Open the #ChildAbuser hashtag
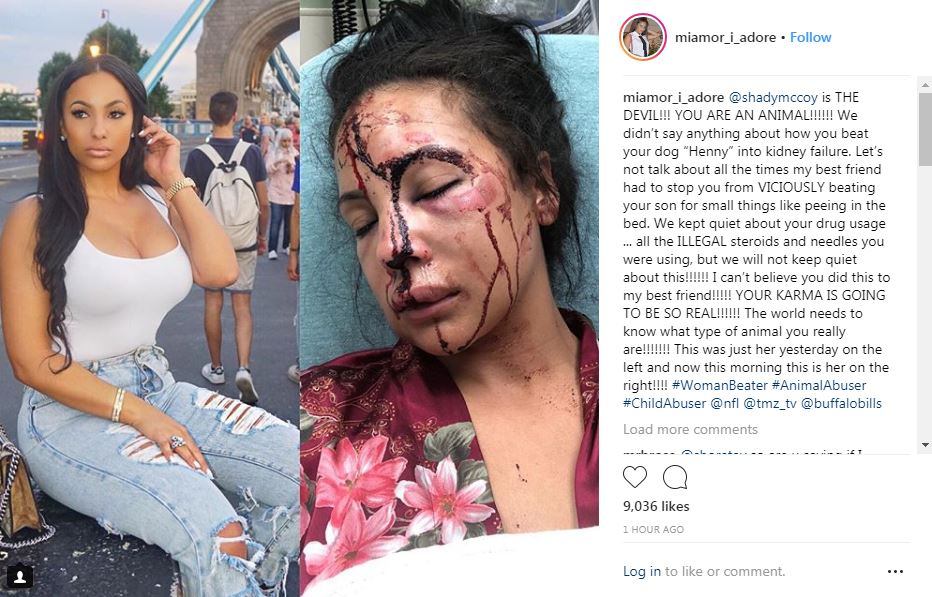Screen dimensions: 932x597 click(x=665, y=403)
